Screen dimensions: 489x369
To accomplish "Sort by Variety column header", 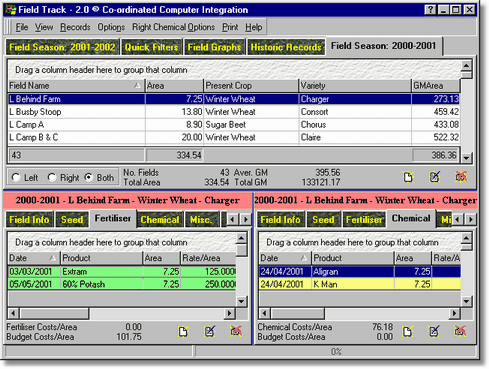I will 355,86.
